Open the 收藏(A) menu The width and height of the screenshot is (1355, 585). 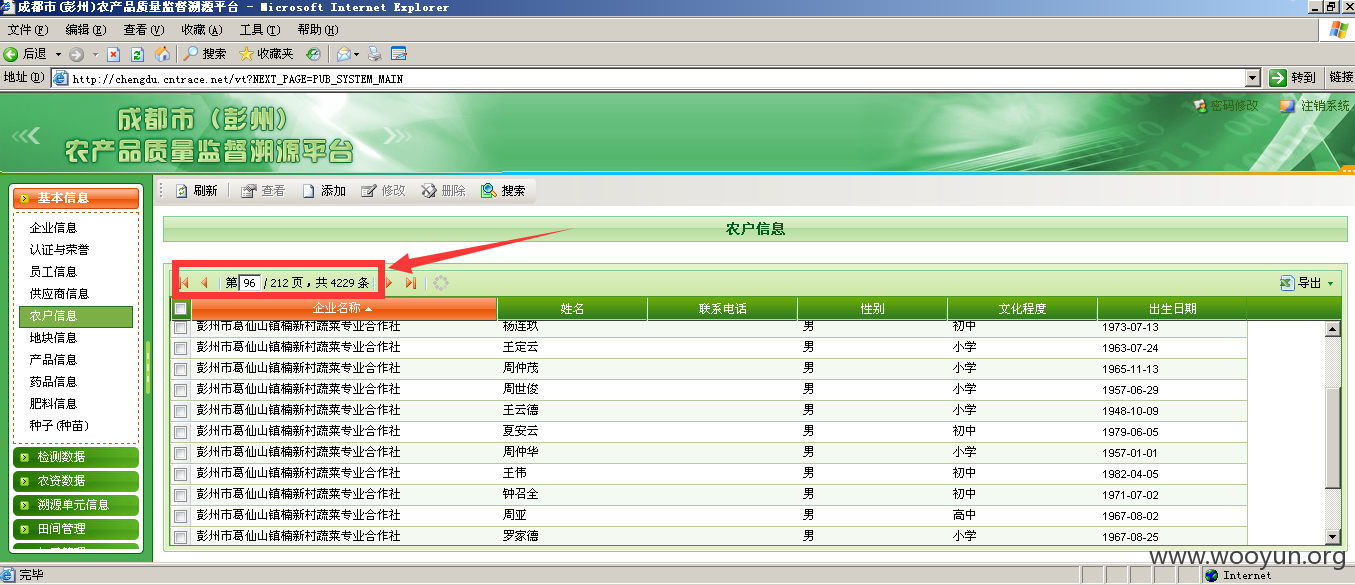pos(202,30)
